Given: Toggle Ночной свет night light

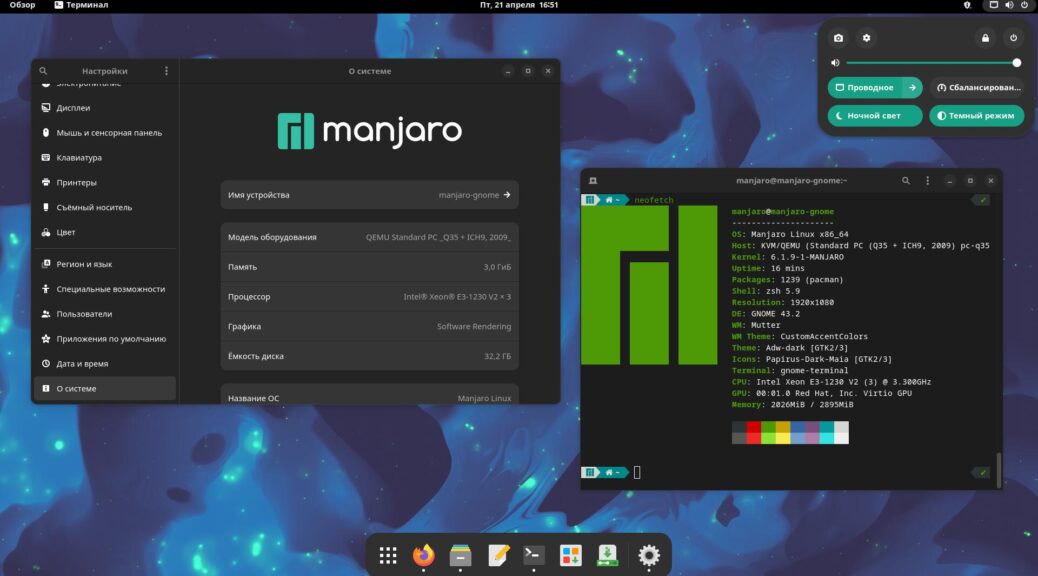Looking at the screenshot, I should pyautogui.click(x=875, y=116).
